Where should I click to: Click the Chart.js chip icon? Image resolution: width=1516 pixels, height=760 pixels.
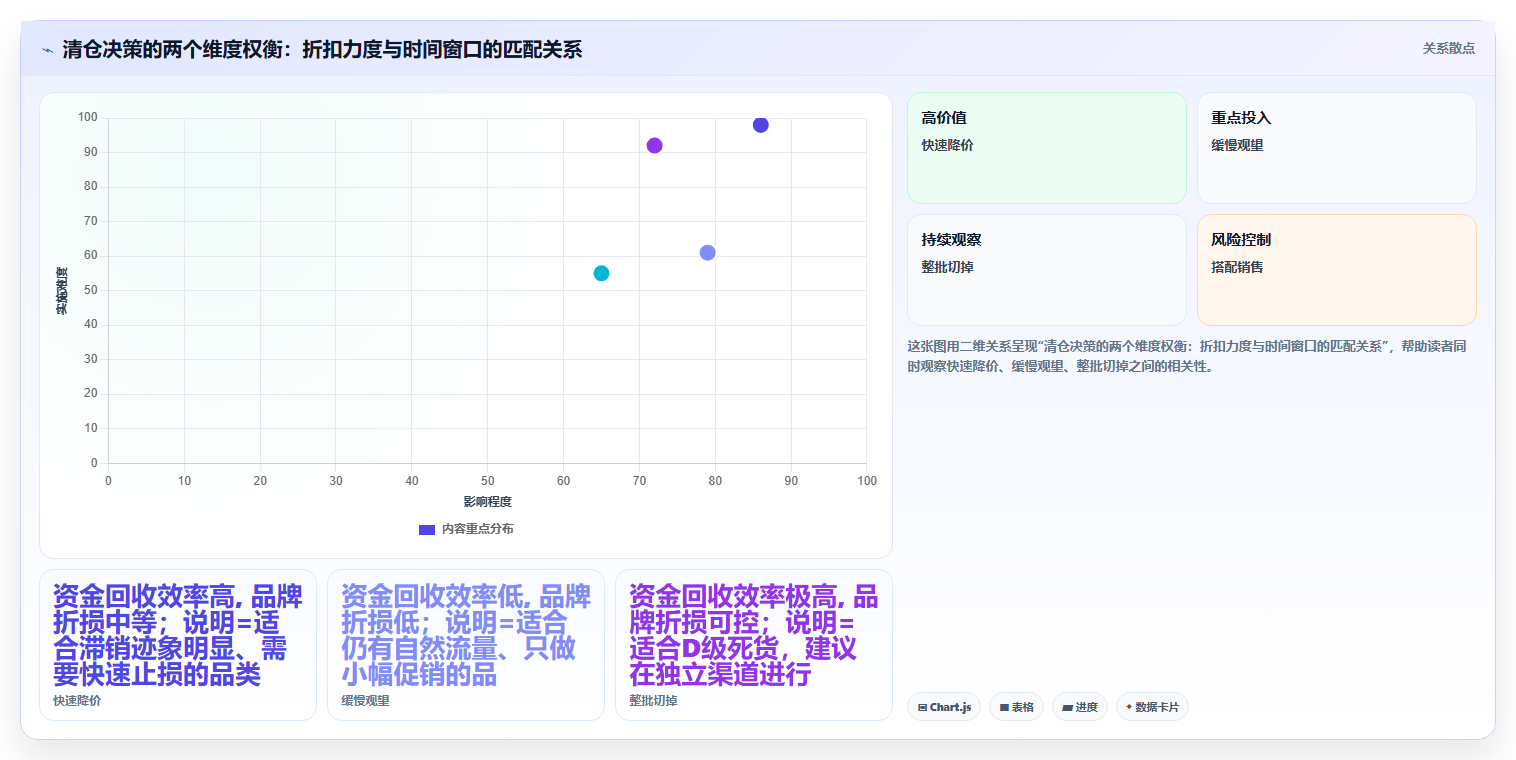click(922, 707)
